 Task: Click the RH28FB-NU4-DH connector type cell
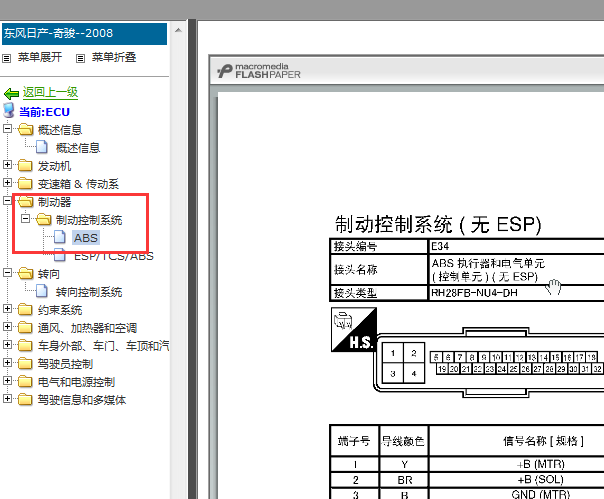[x=516, y=293]
